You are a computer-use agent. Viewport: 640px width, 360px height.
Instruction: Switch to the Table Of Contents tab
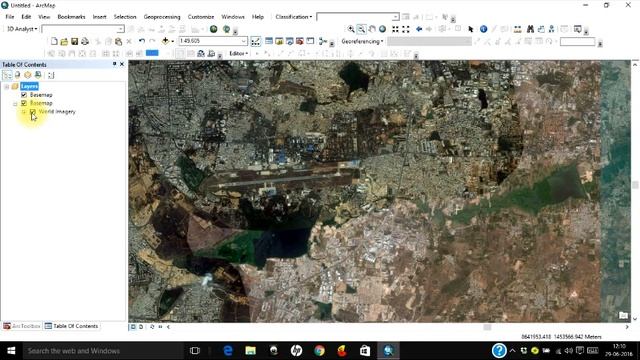pos(71,326)
